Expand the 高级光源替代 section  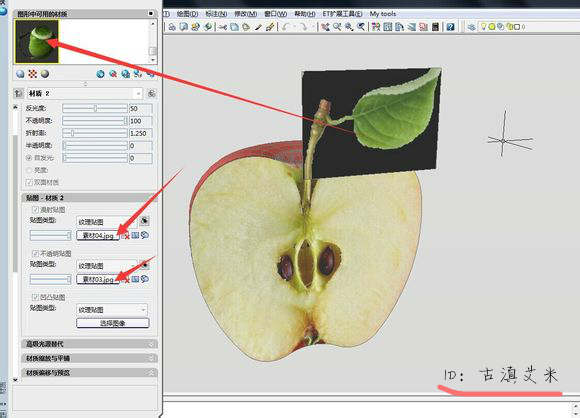90,344
